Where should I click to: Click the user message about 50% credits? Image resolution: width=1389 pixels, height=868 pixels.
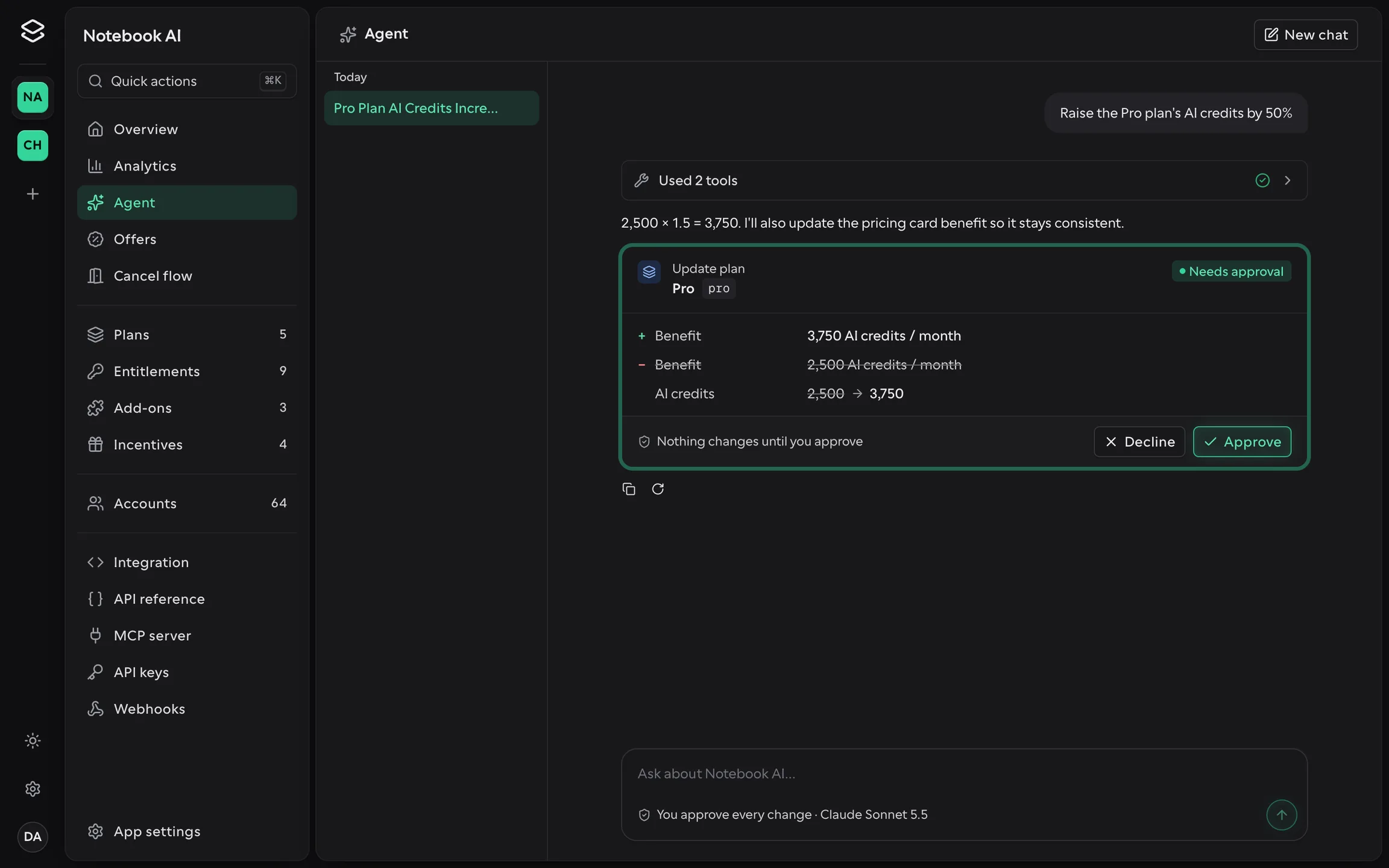1176,113
